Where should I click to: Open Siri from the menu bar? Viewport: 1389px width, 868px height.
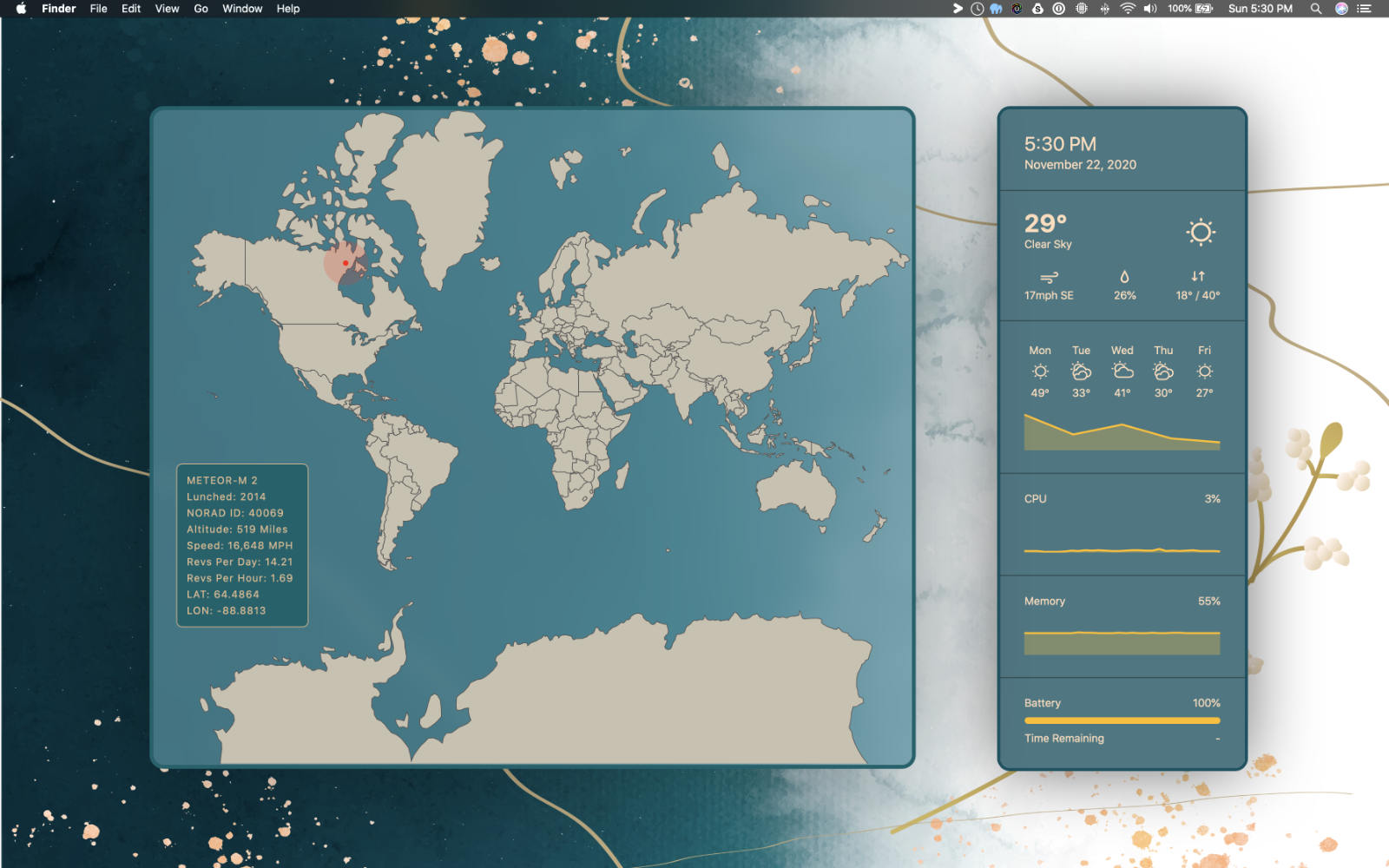[1341, 9]
